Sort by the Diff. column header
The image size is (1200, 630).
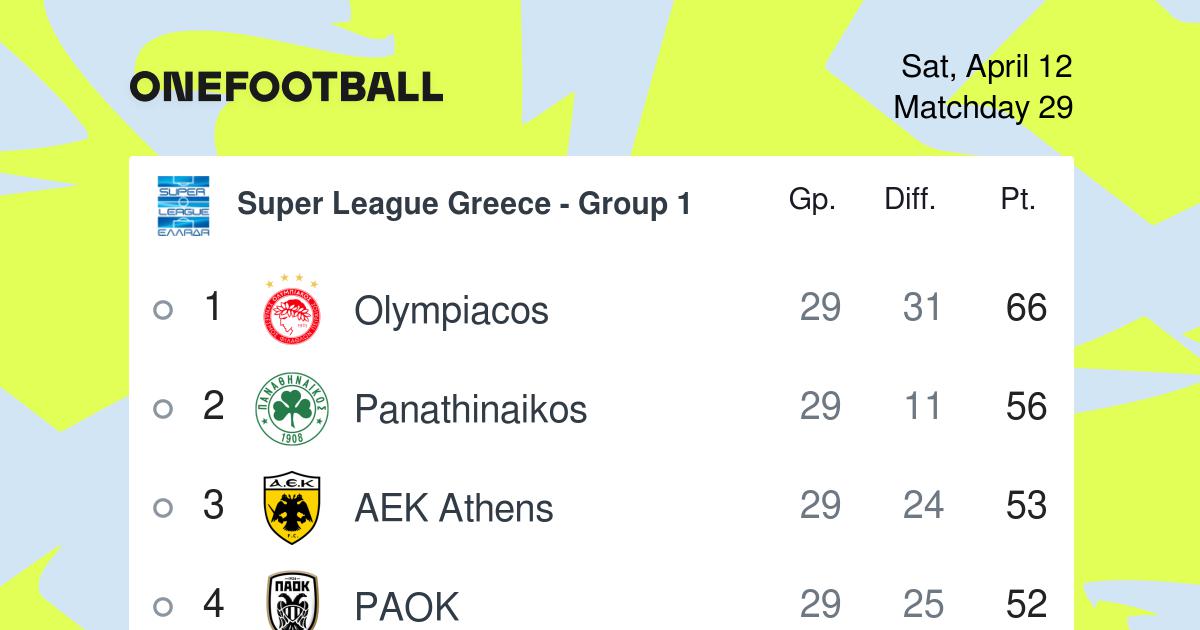click(910, 199)
